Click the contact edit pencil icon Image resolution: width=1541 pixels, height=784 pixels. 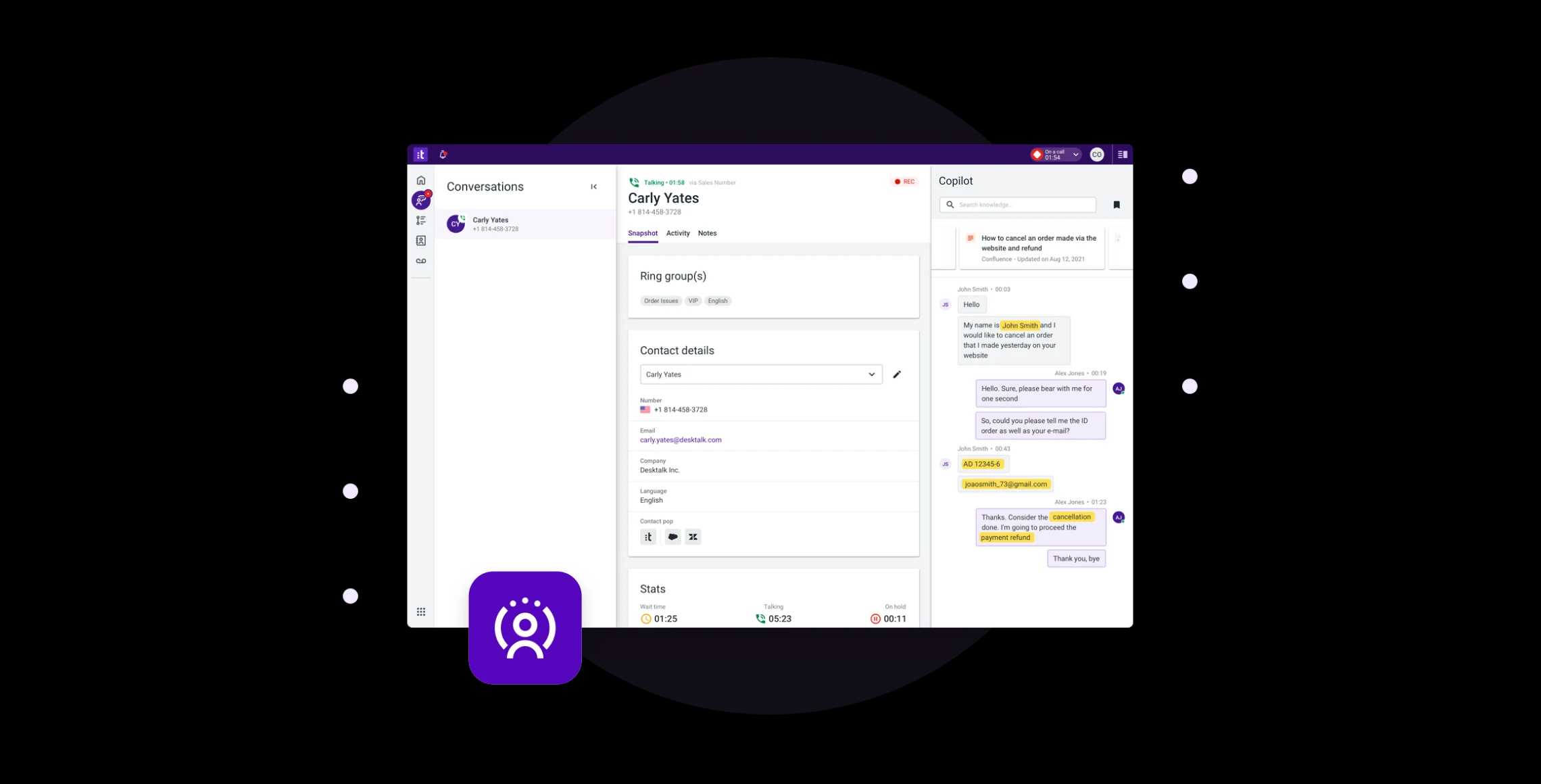point(897,374)
